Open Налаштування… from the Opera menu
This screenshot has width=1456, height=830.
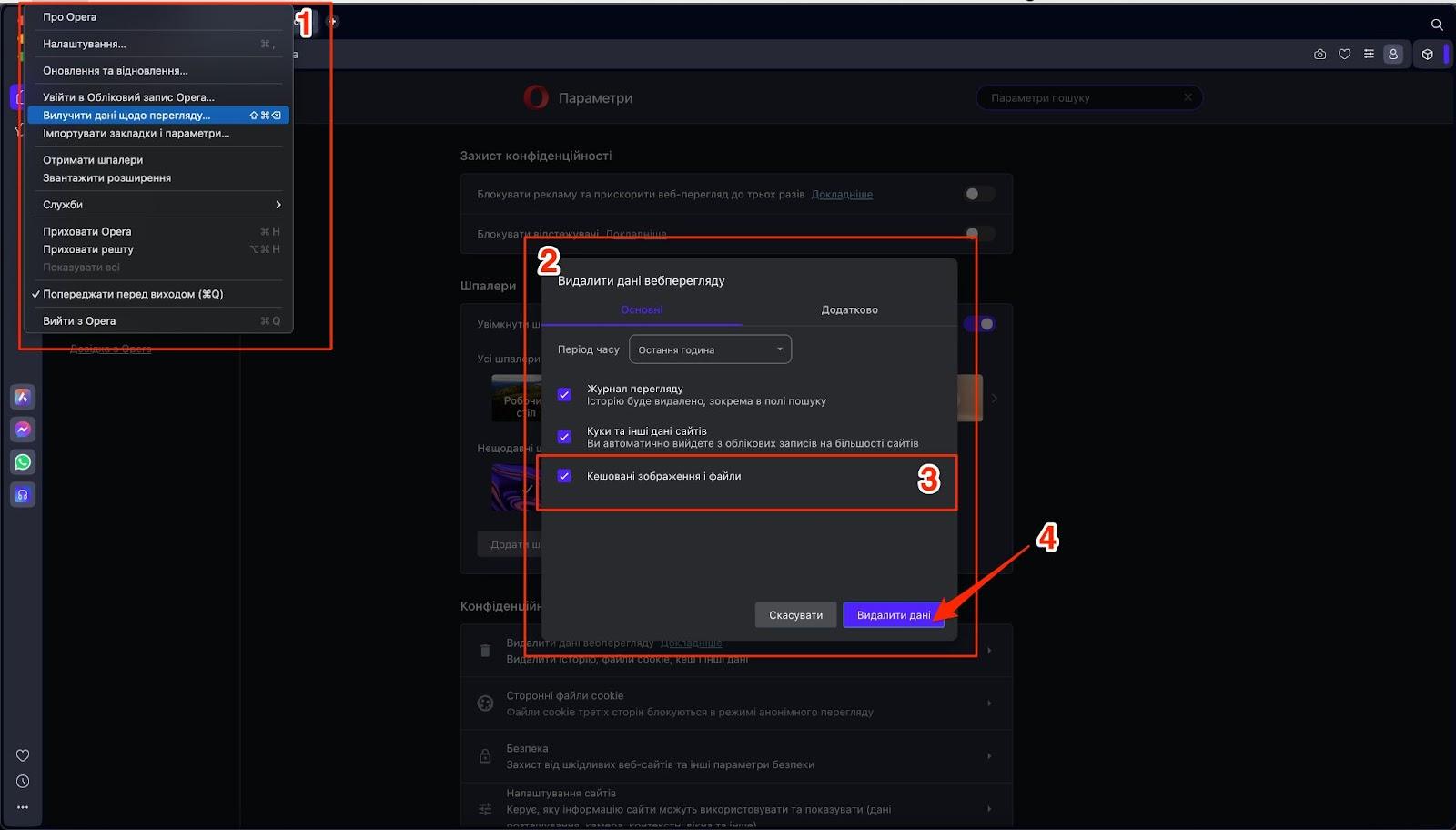[157, 44]
